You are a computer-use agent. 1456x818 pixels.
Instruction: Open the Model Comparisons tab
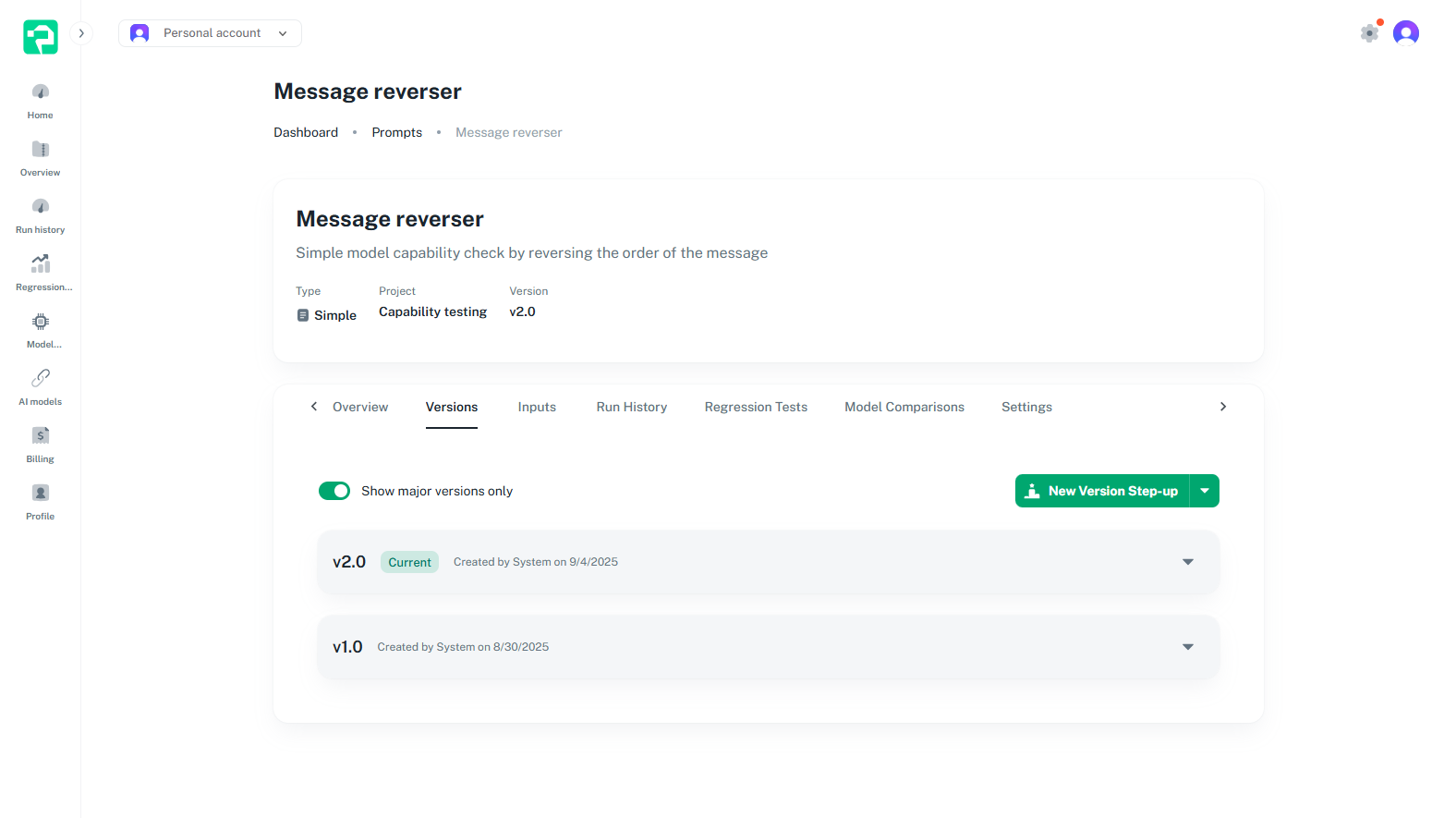[x=904, y=407]
